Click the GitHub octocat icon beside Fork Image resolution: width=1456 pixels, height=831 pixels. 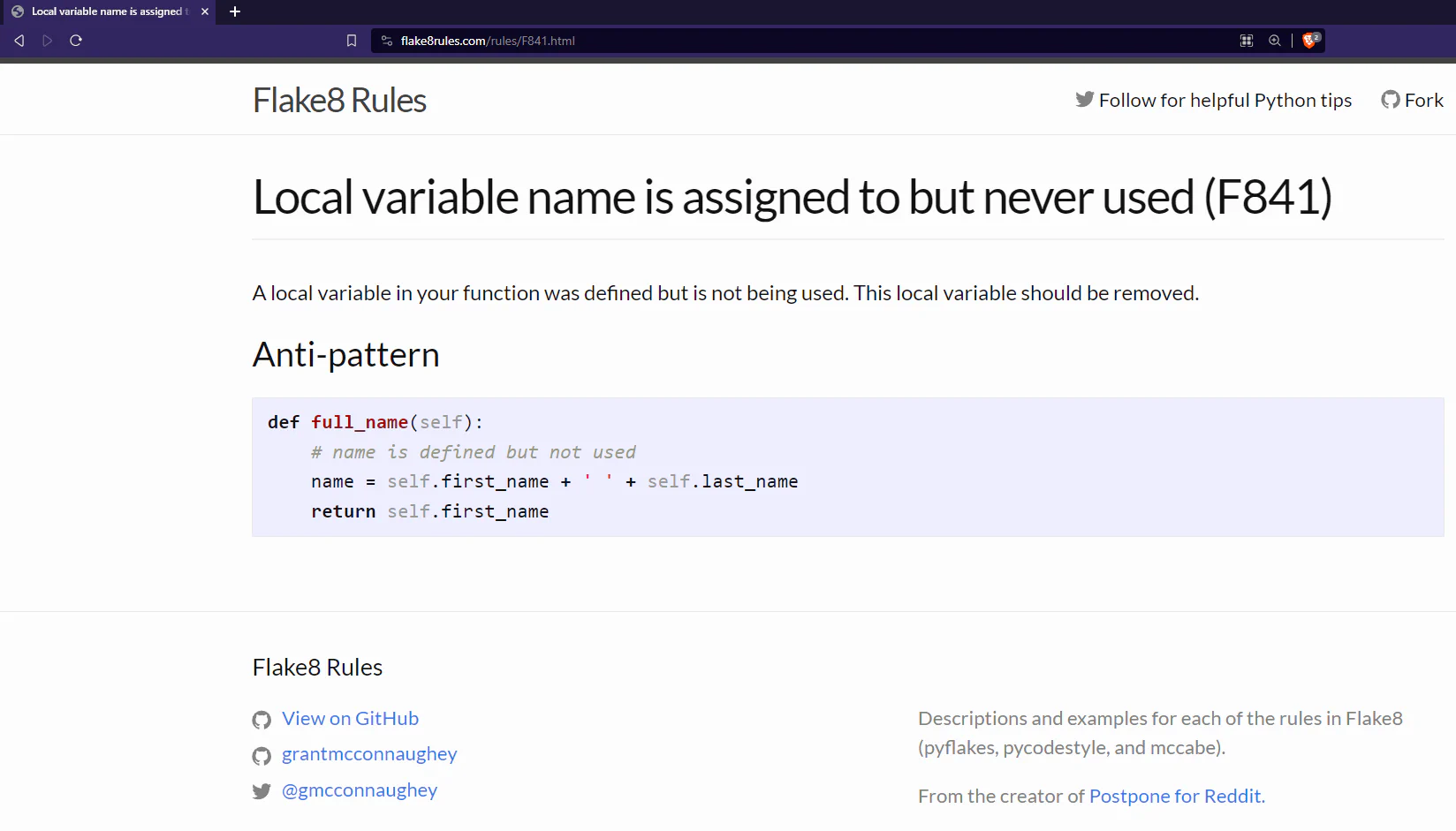point(1390,100)
